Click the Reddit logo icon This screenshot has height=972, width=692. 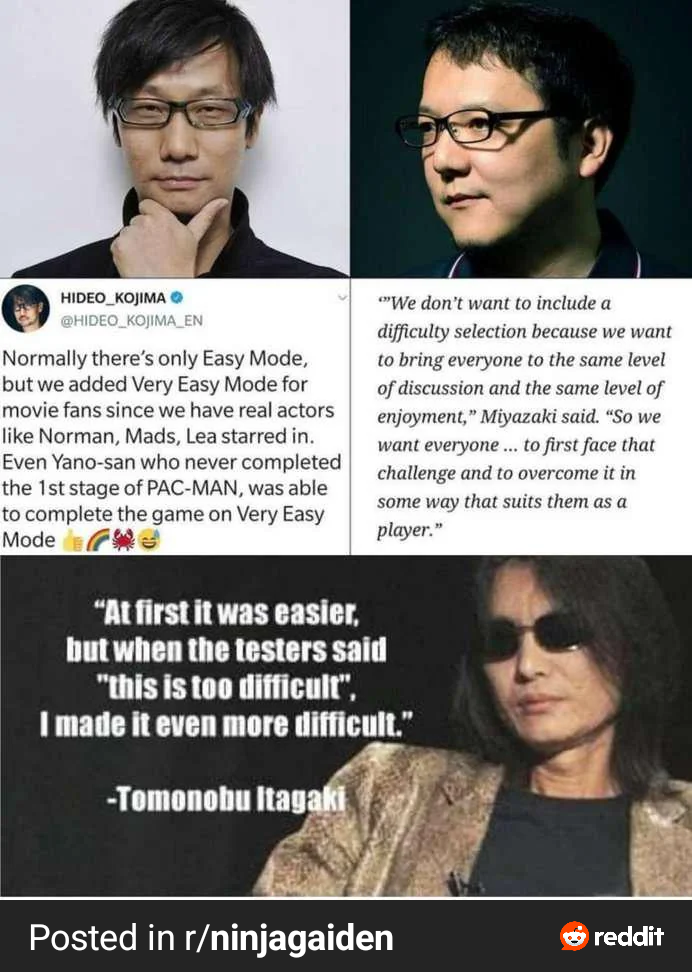click(574, 935)
